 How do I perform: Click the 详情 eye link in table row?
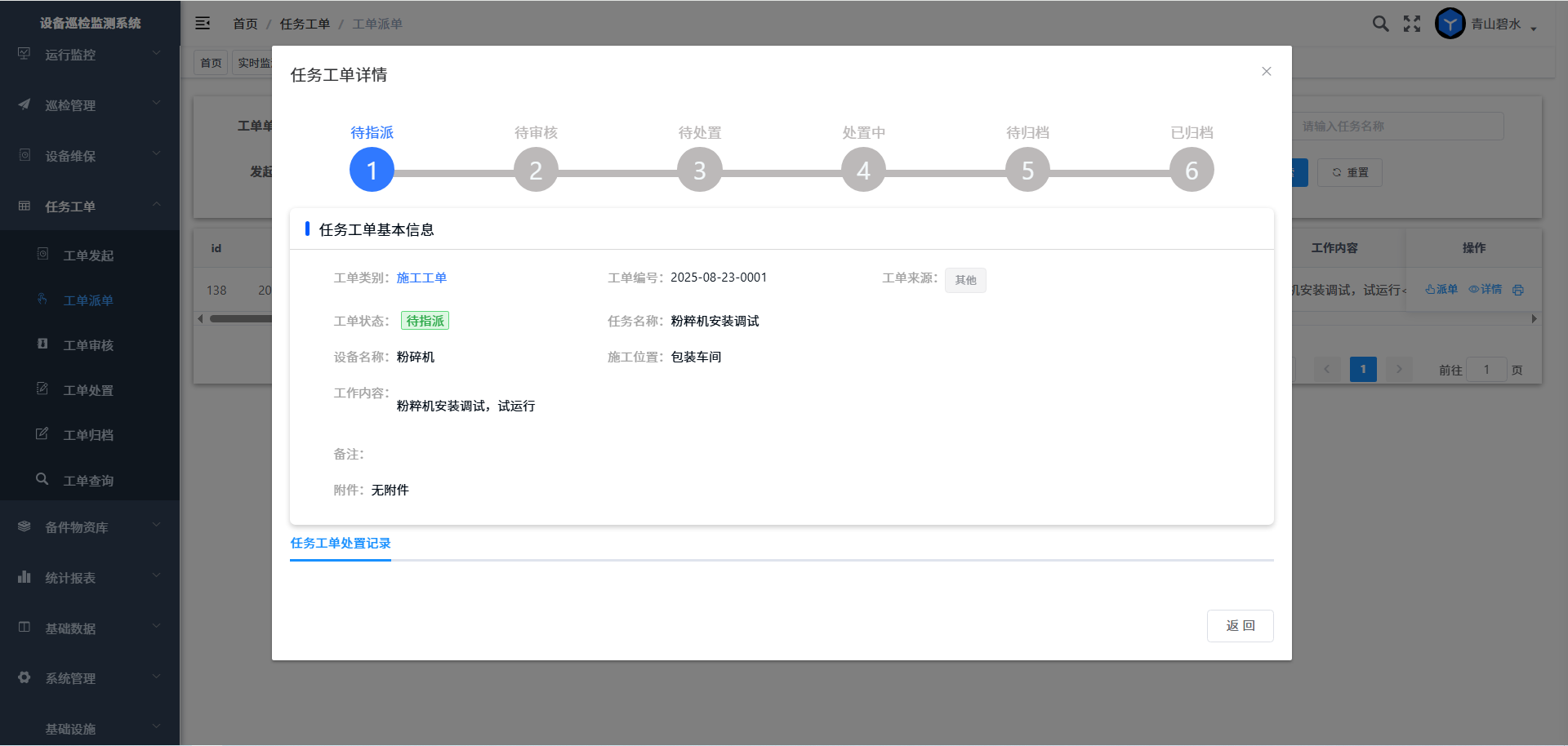(1486, 290)
